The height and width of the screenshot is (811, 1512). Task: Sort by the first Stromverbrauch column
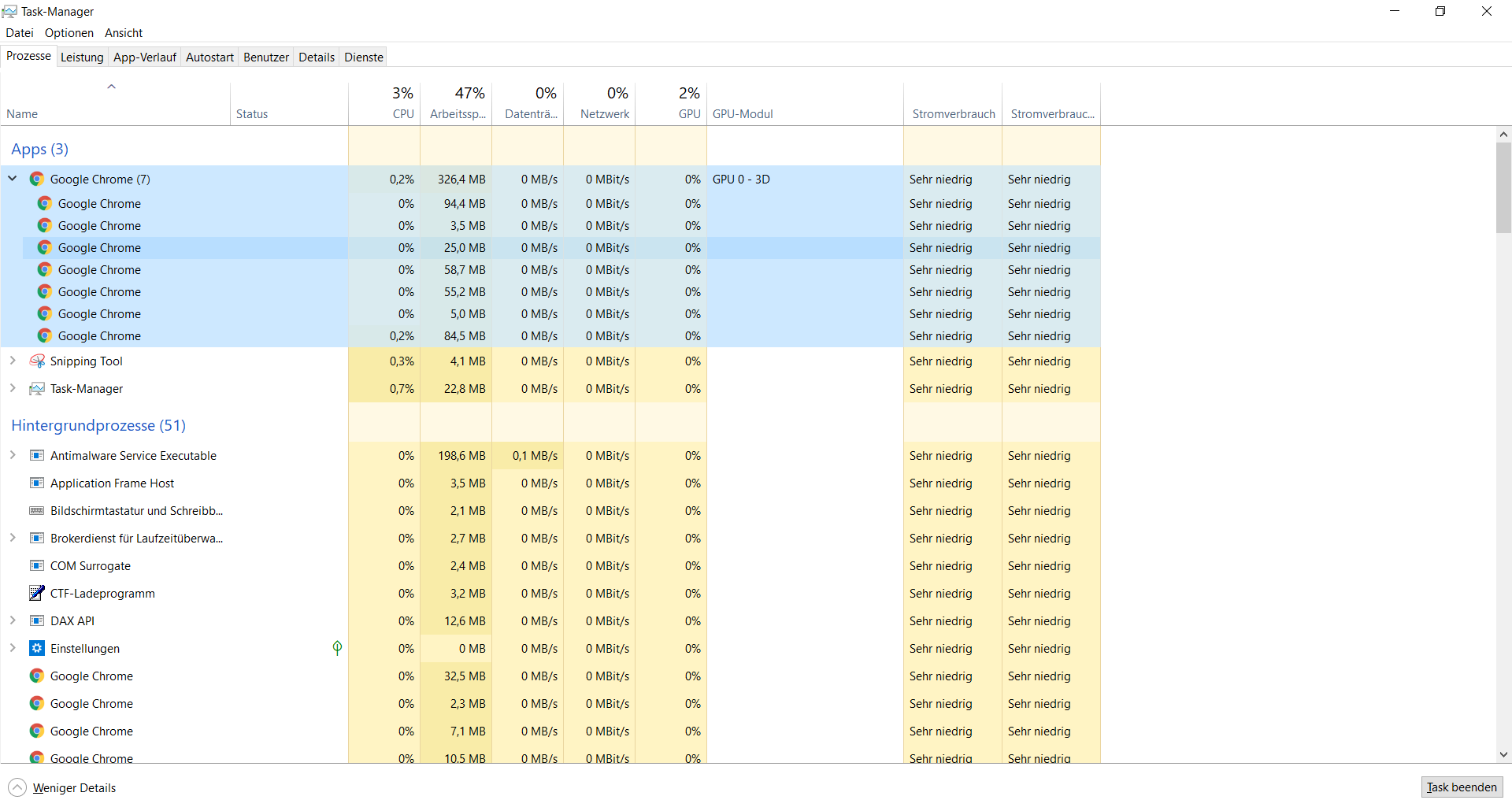point(953,103)
